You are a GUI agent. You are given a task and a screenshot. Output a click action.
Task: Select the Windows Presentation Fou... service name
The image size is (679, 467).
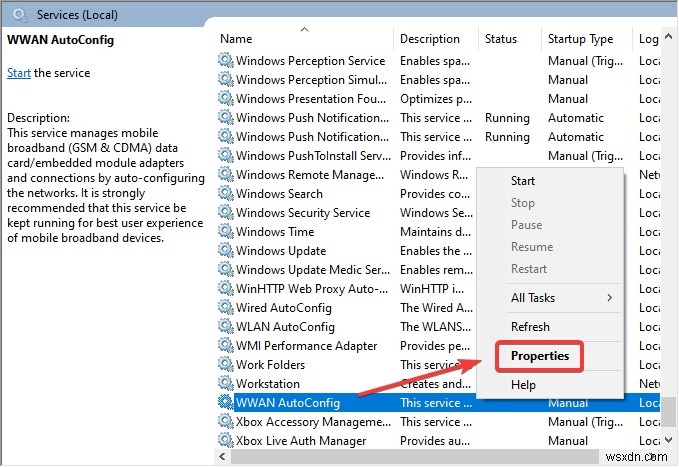click(x=310, y=99)
